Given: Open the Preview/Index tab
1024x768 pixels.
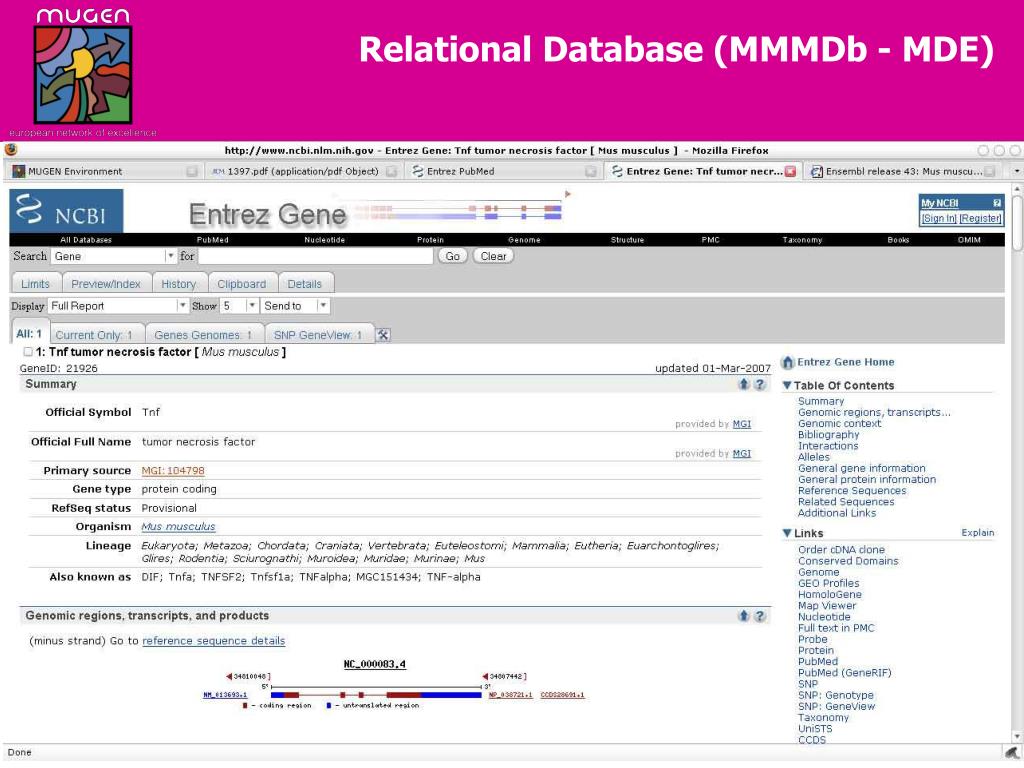Looking at the screenshot, I should [106, 284].
